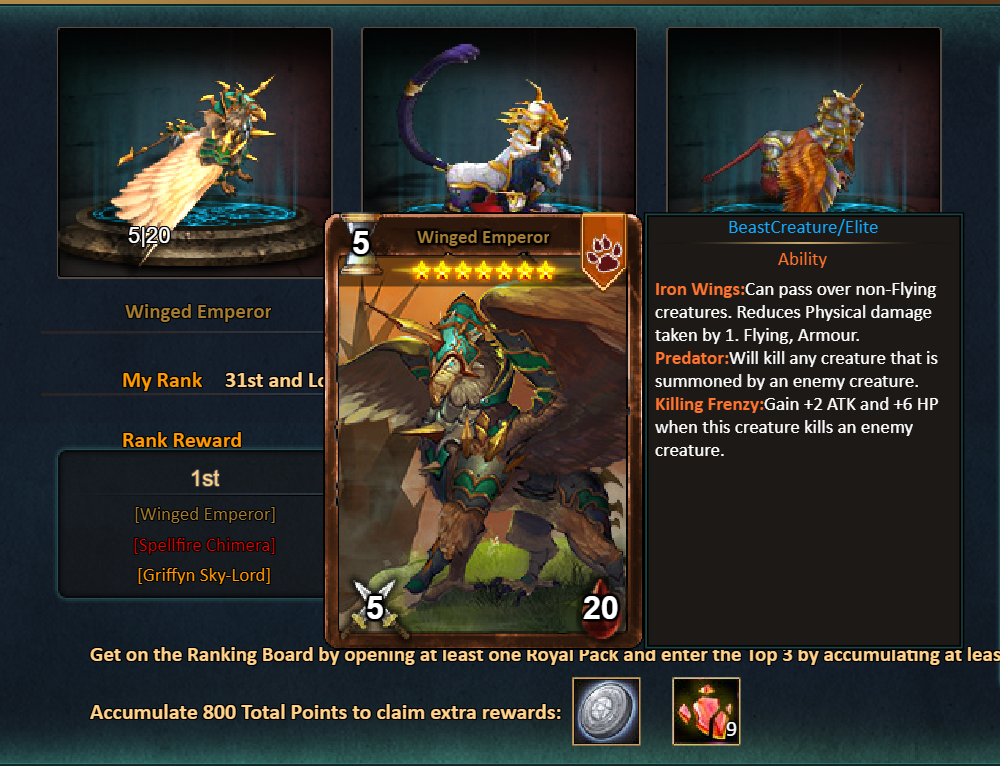Select the Winged Emperor creature portrait
The height and width of the screenshot is (766, 1000).
tap(195, 152)
